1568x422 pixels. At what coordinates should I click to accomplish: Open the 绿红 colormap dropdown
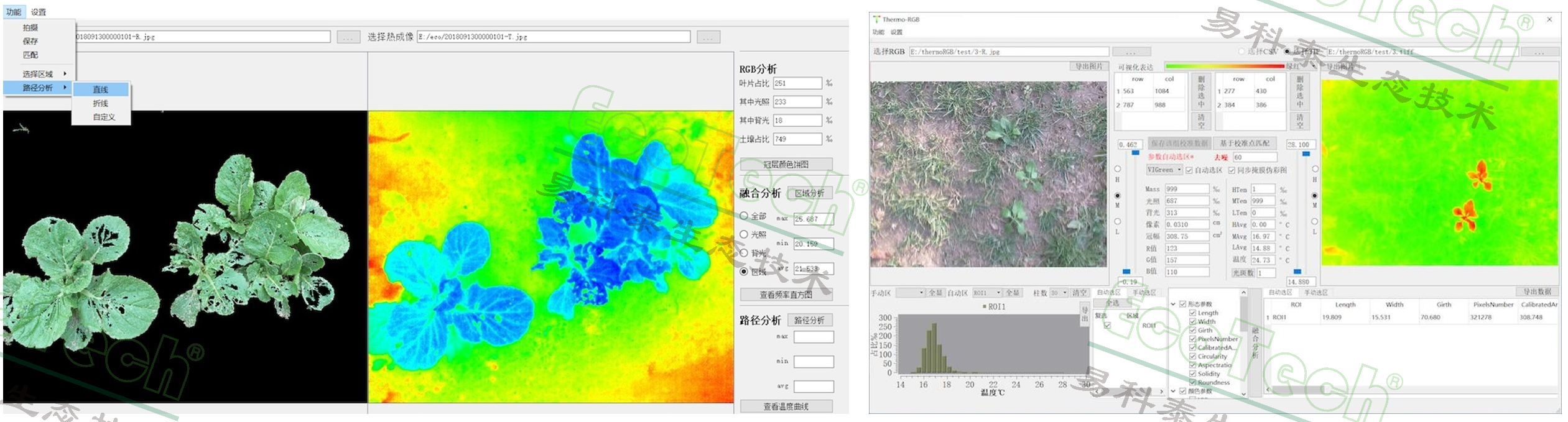tap(1314, 67)
